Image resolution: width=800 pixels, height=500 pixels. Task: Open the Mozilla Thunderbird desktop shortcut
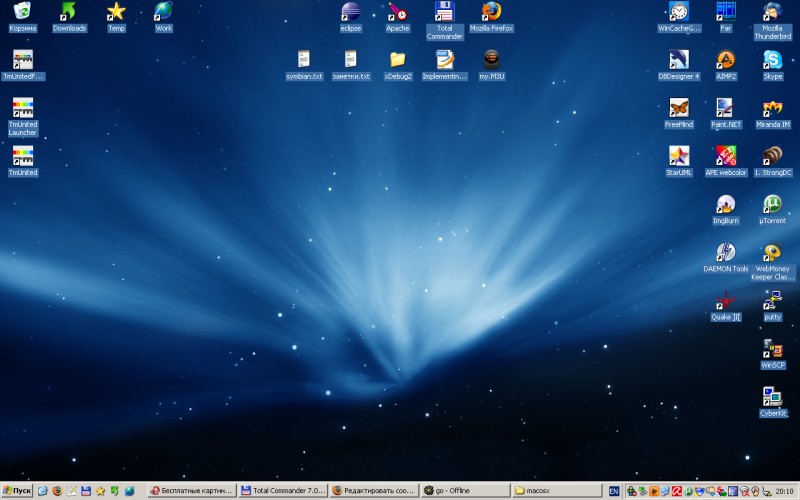tap(772, 12)
